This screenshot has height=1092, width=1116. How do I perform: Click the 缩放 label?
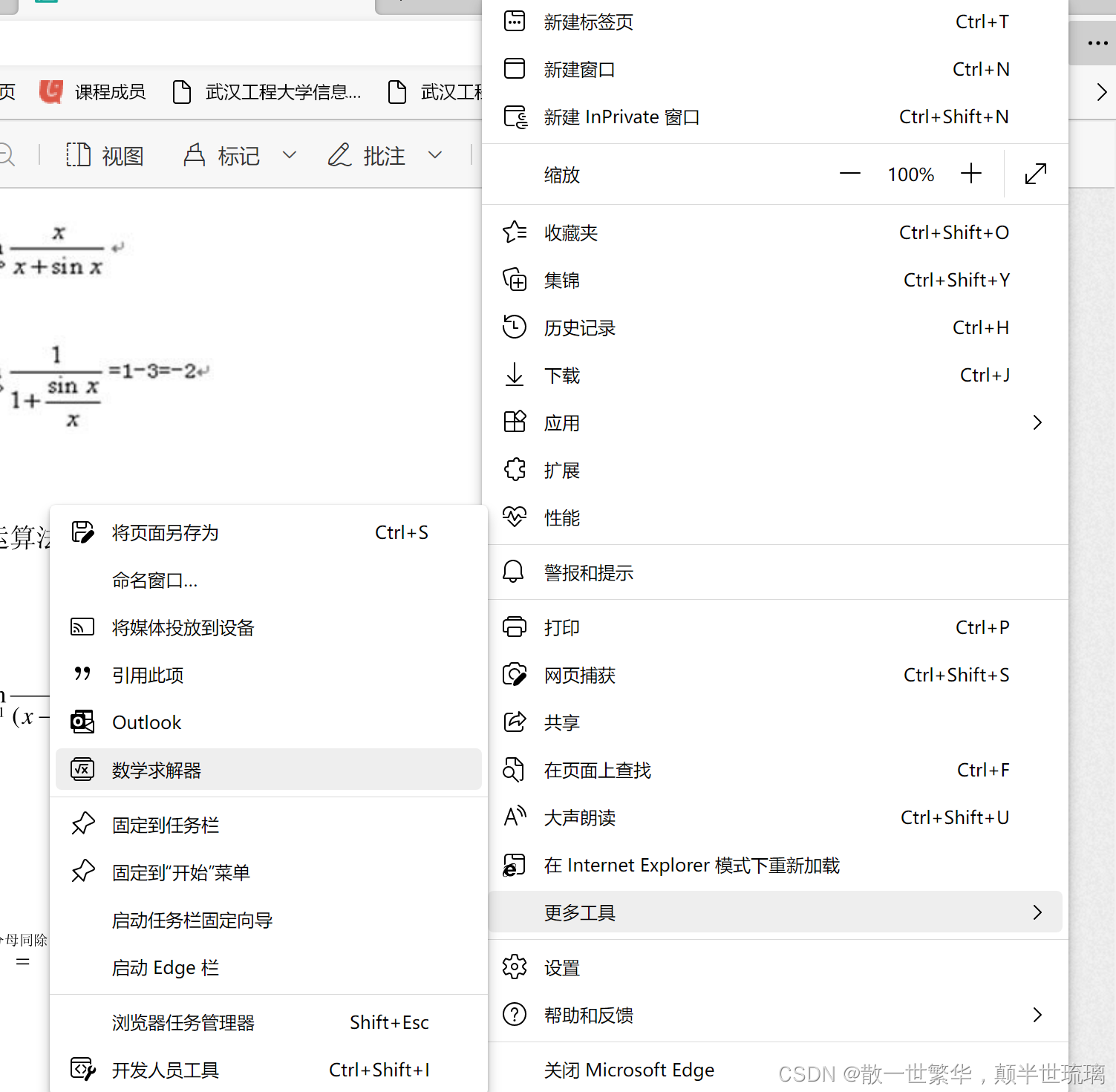coord(562,174)
